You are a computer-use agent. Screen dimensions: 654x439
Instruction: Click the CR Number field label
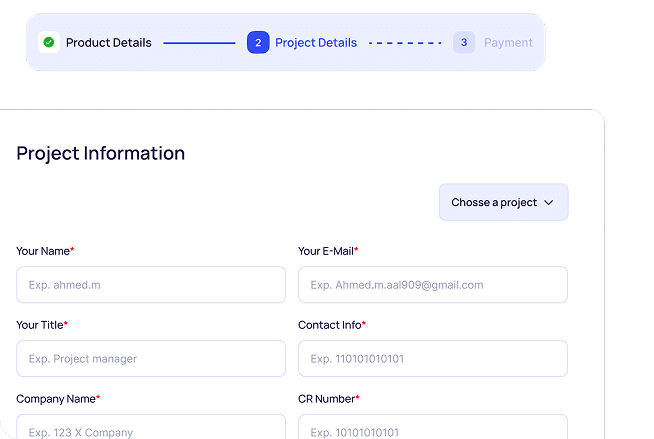tap(327, 399)
